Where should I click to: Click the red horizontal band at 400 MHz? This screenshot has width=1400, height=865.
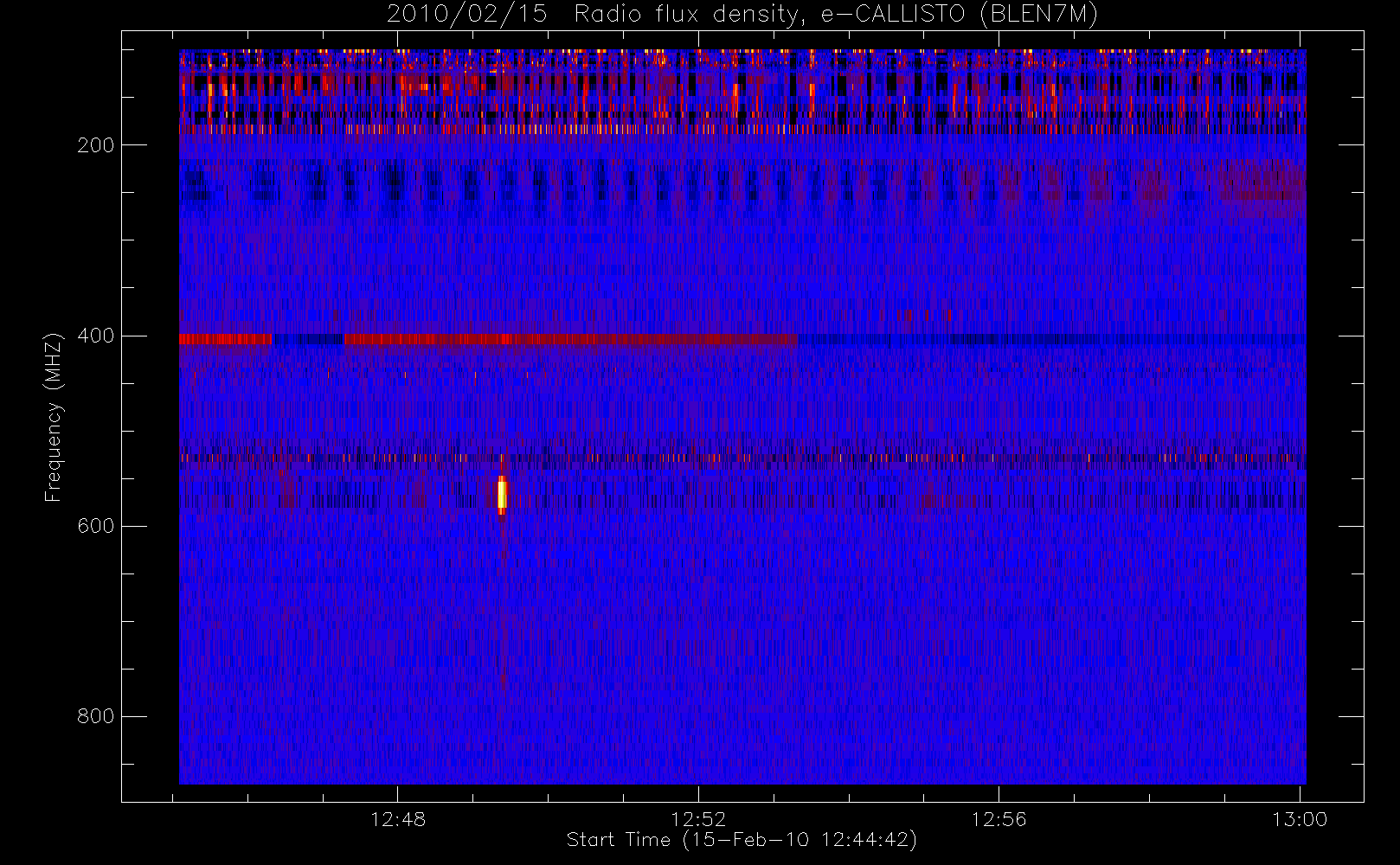488,339
